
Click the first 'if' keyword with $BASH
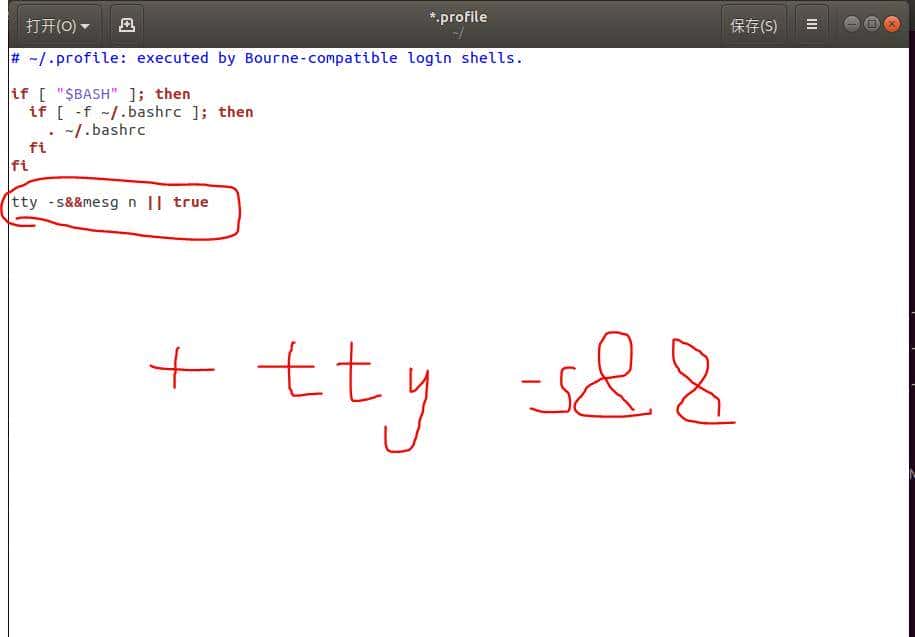click(x=19, y=94)
